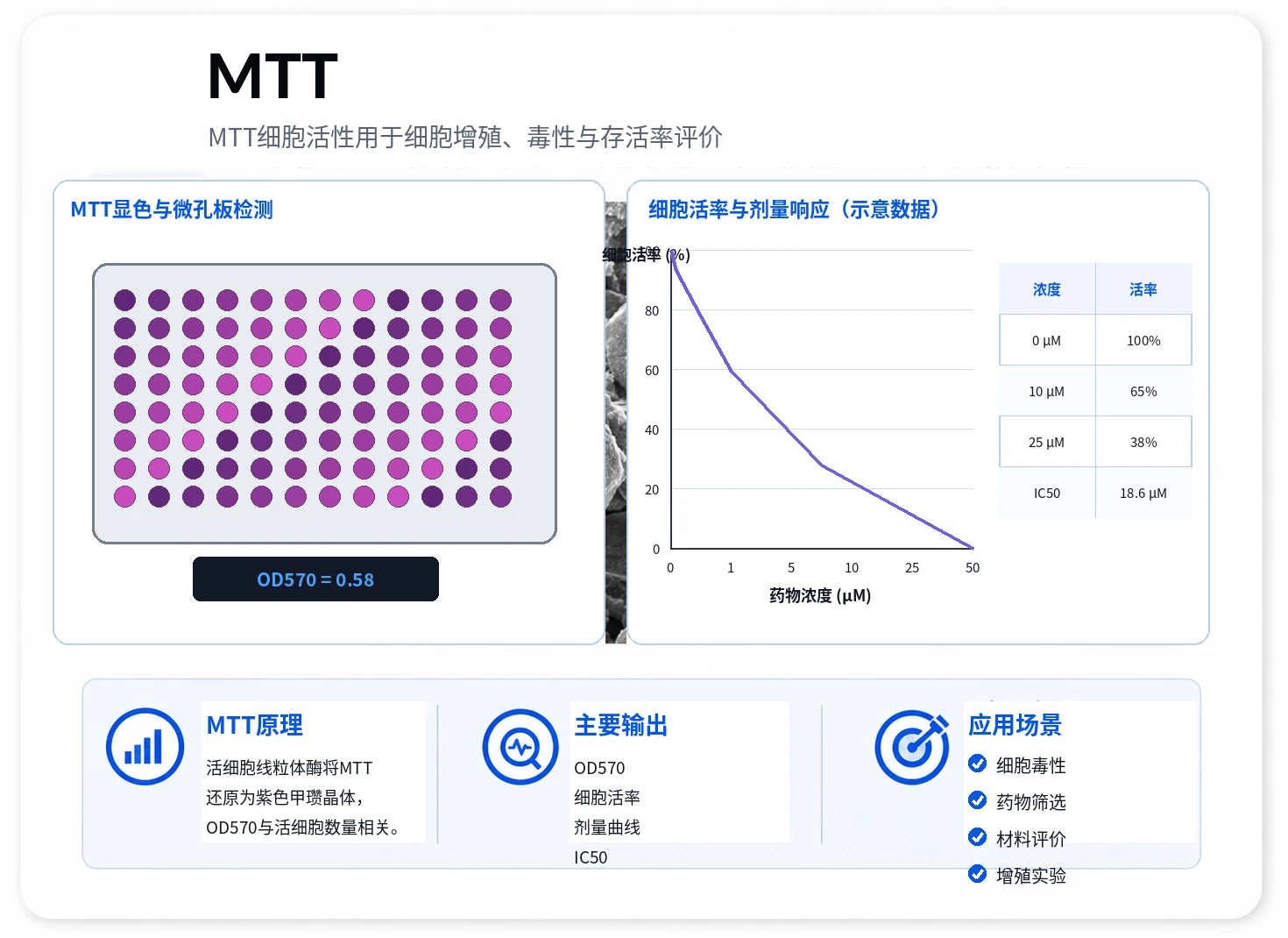
Task: Click the 80 tick on the y-axis
Action: point(652,310)
